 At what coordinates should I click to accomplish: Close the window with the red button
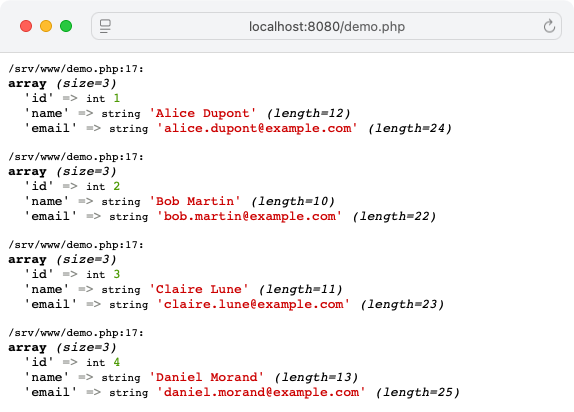(26, 26)
